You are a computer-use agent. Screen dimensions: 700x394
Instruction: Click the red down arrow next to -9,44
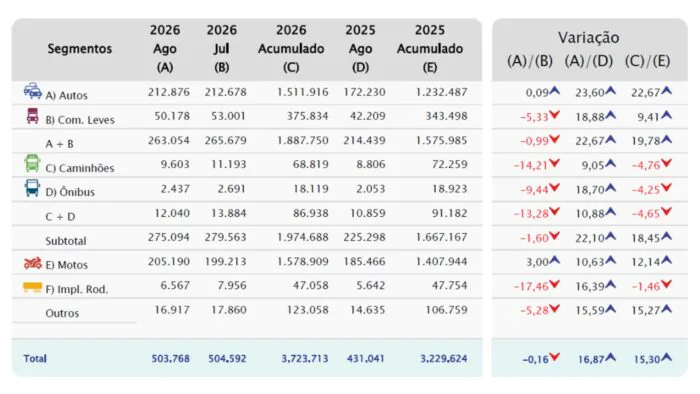(x=554, y=188)
